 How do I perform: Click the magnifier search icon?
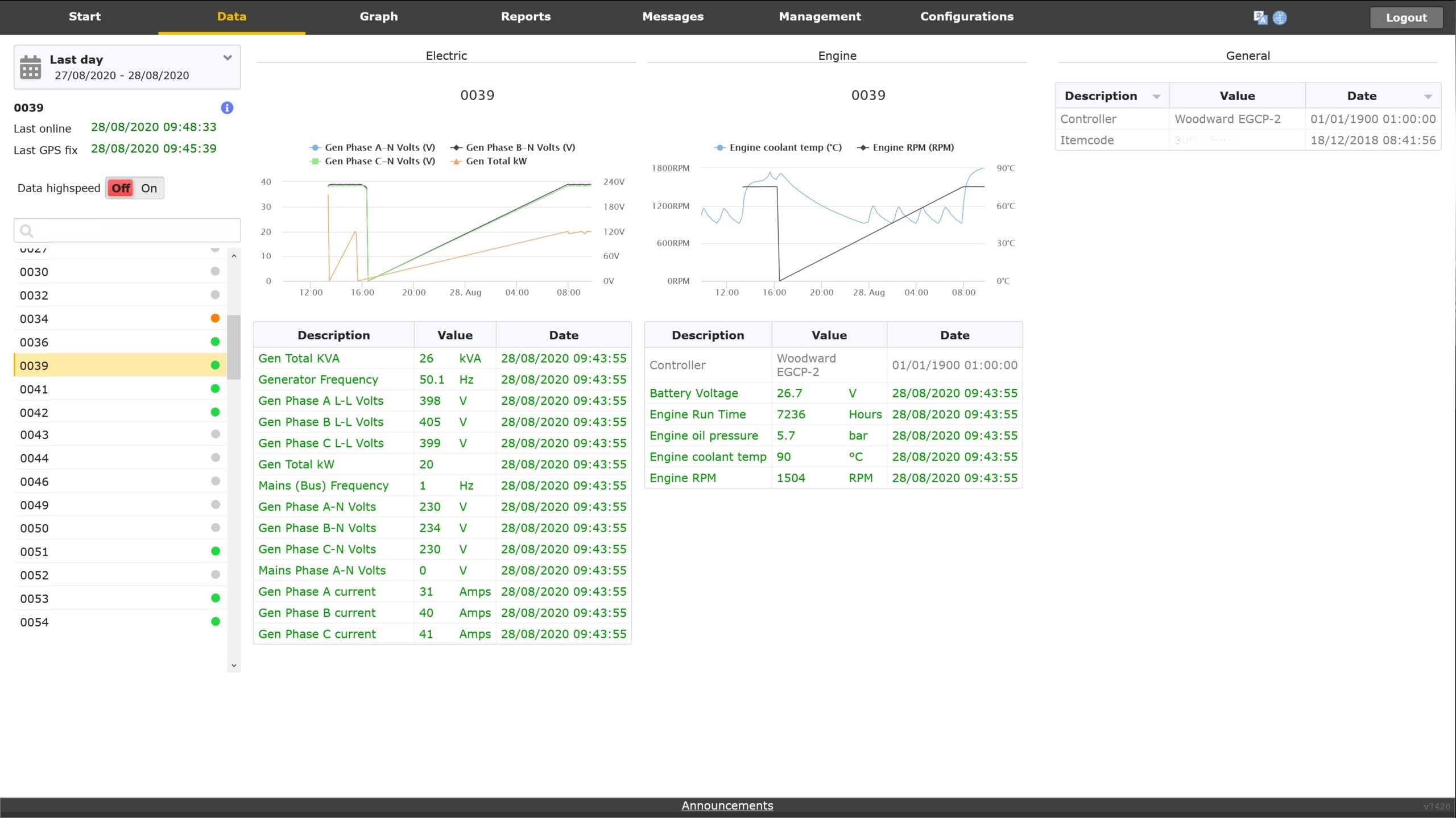point(27,230)
